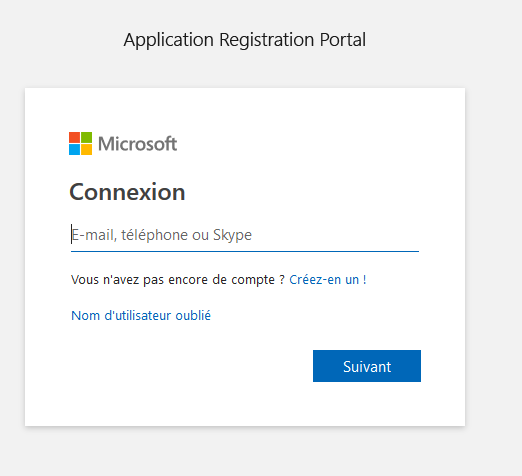
Task: Select the Connexion heading
Action: click(x=127, y=192)
